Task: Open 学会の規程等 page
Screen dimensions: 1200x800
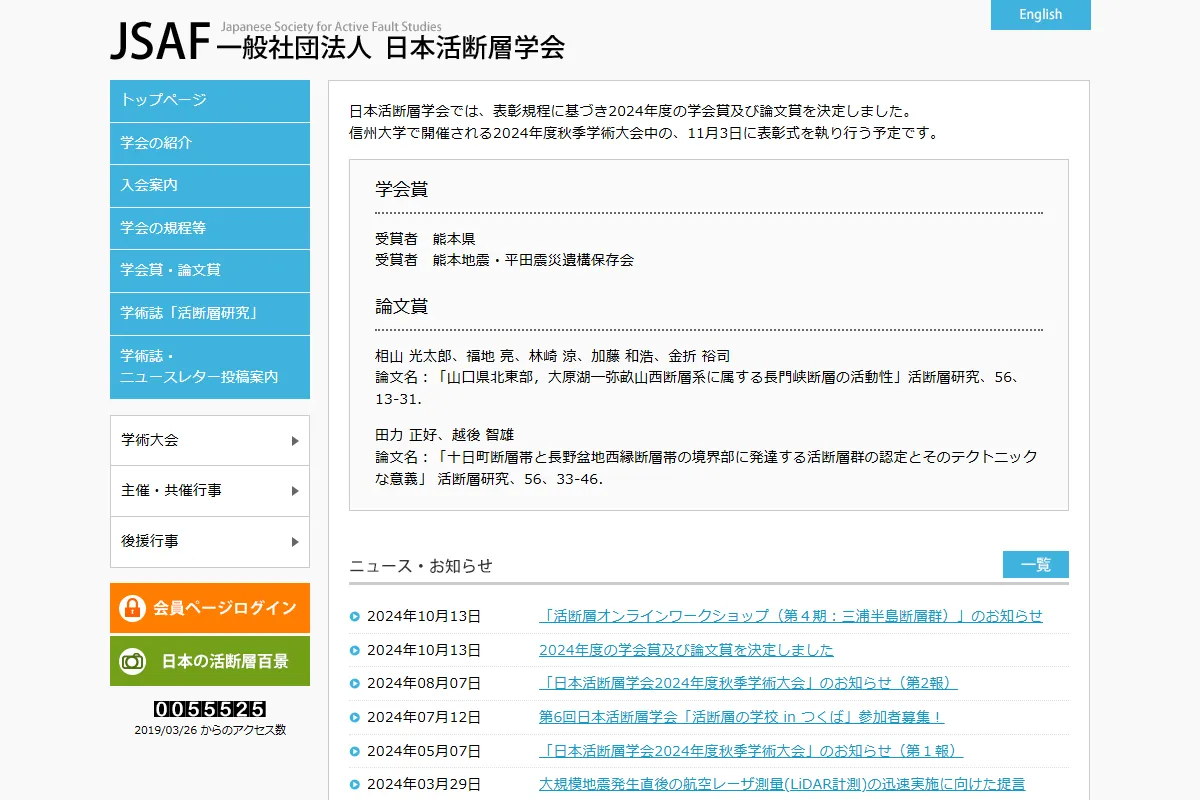Action: 210,228
